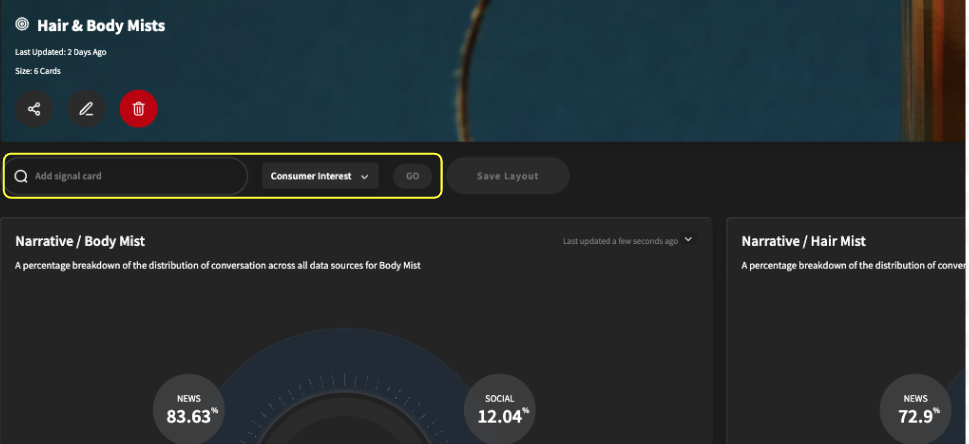Click the pencil edit icon
The width and height of the screenshot is (969, 444).
[x=86, y=109]
